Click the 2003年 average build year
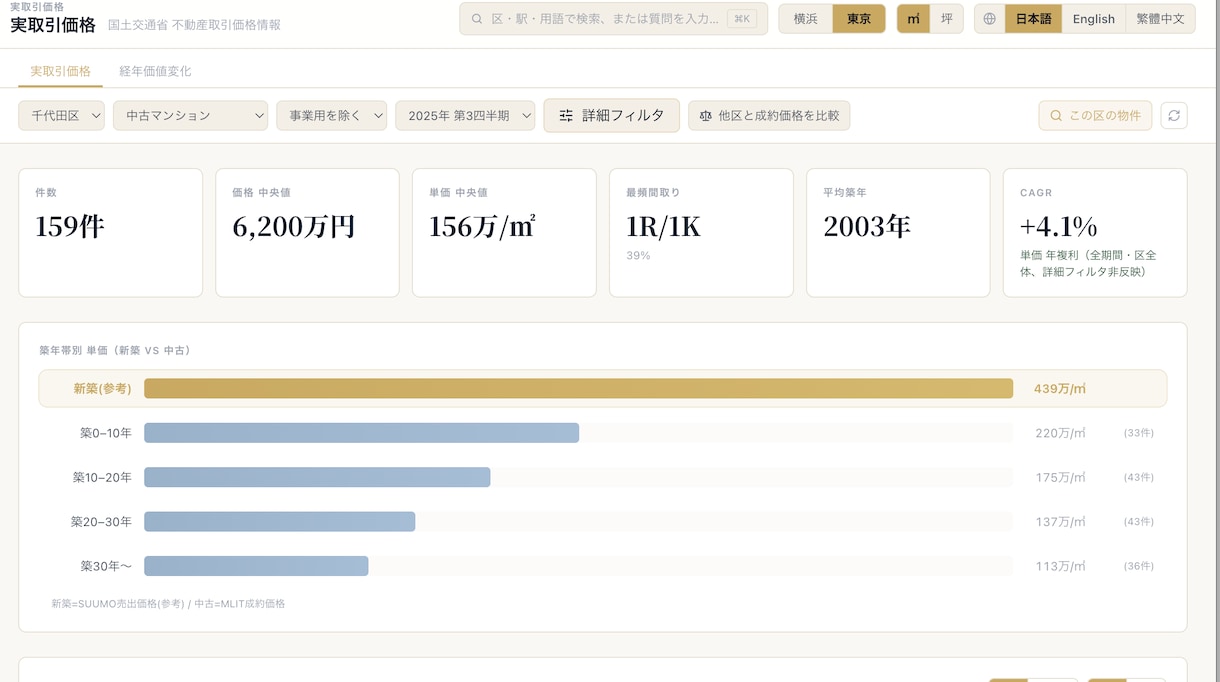The height and width of the screenshot is (682, 1220). click(867, 227)
